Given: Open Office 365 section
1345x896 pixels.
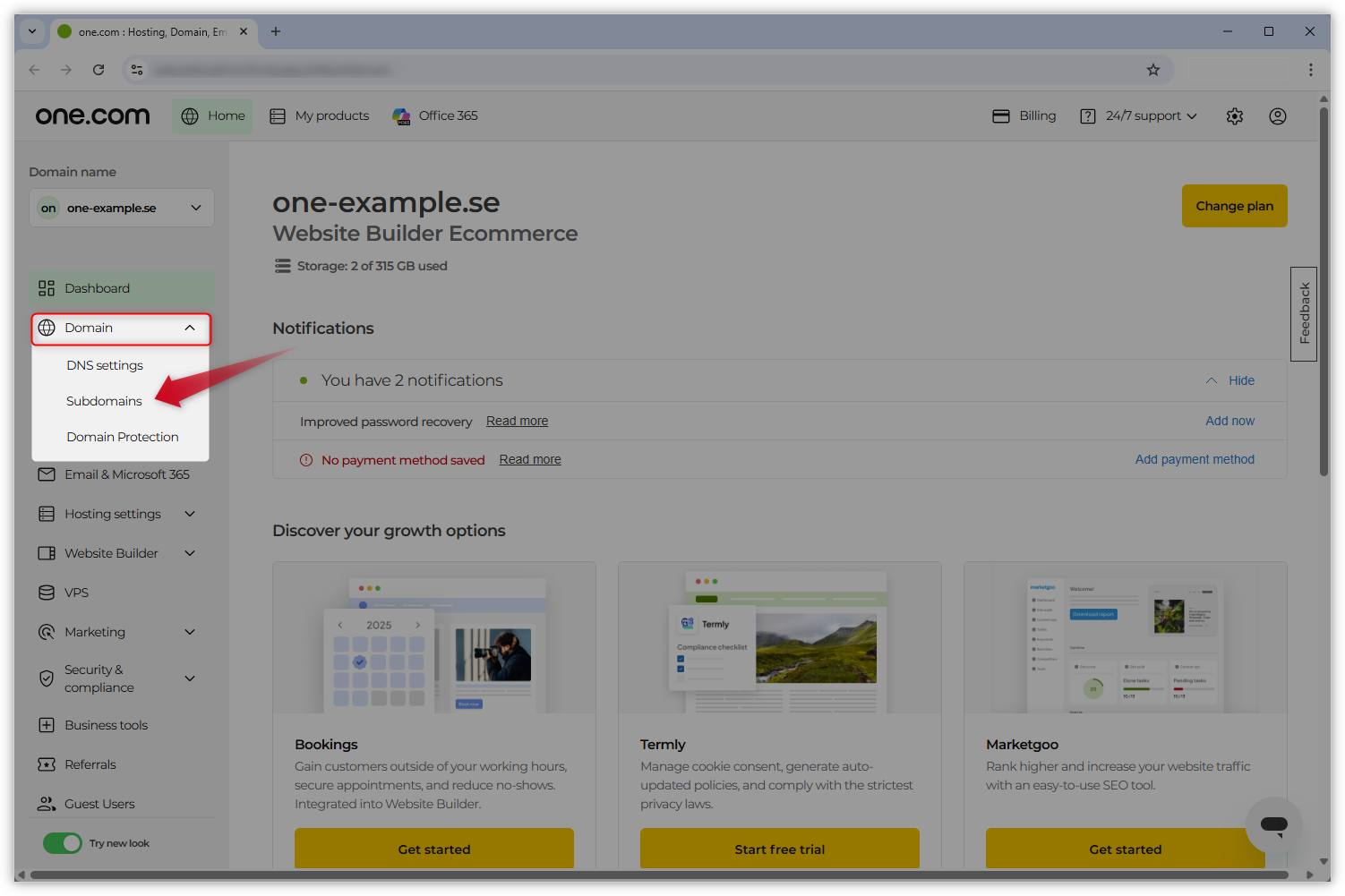Looking at the screenshot, I should (x=435, y=116).
